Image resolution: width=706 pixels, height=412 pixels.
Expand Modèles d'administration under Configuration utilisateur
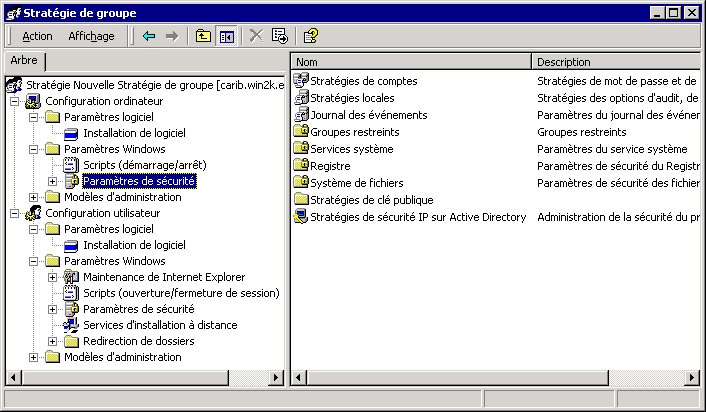click(33, 358)
